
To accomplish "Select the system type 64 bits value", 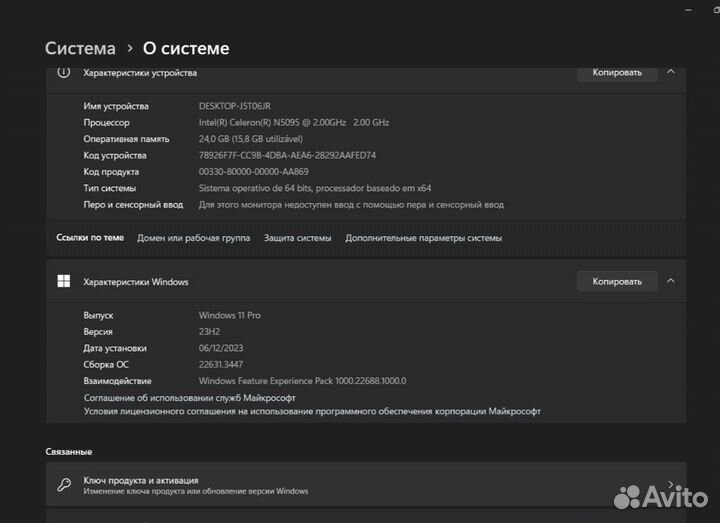I will 315,188.
